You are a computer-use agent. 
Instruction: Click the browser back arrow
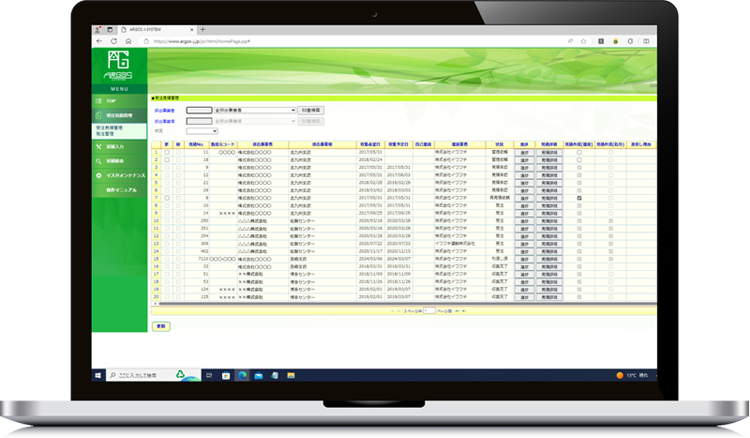(x=99, y=41)
